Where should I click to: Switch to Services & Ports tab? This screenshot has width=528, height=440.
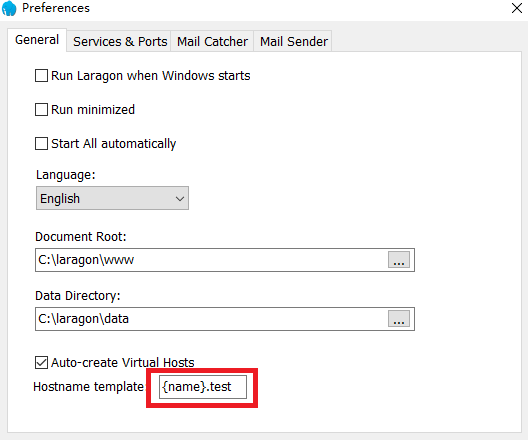pos(120,41)
